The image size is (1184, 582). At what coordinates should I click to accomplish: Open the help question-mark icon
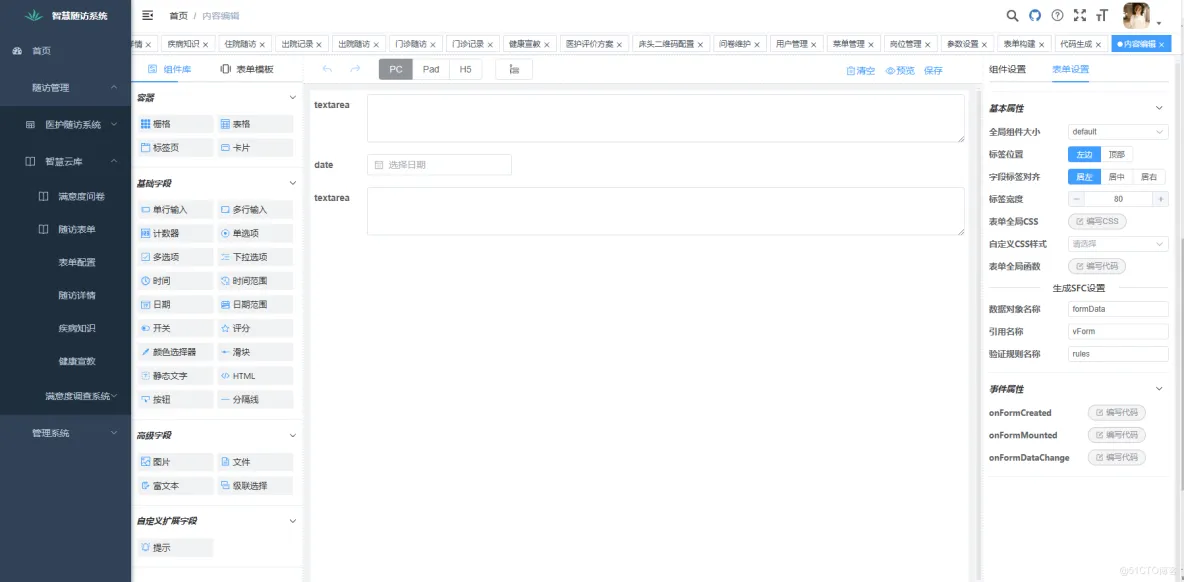pos(1057,15)
